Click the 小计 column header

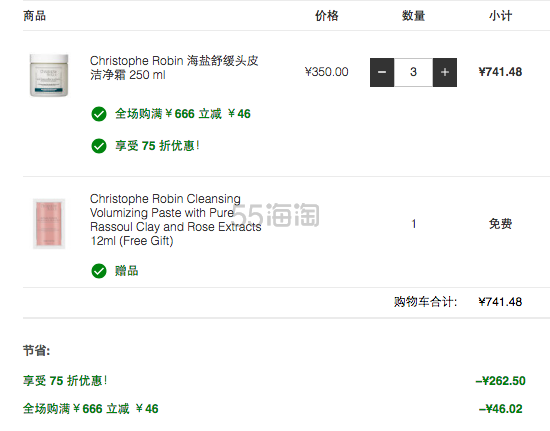point(501,16)
